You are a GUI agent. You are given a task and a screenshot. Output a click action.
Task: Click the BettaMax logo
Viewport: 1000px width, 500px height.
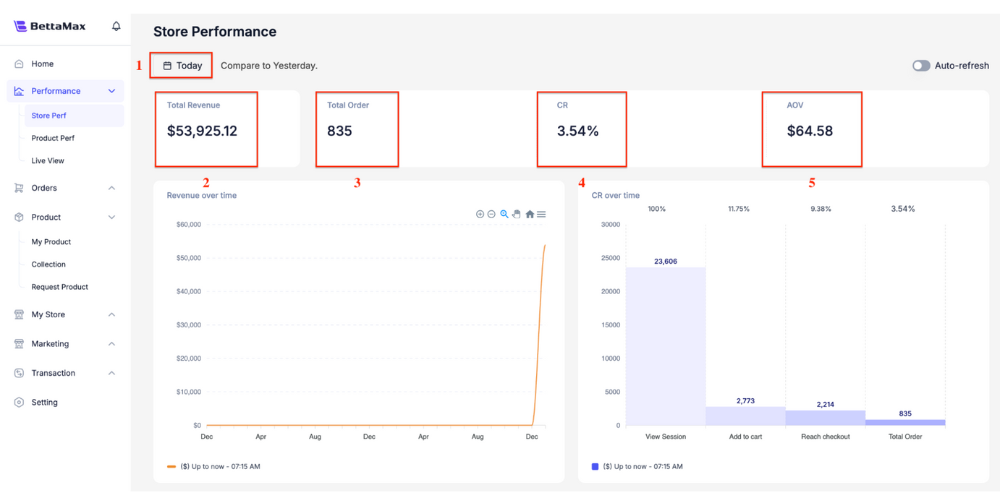click(x=56, y=26)
